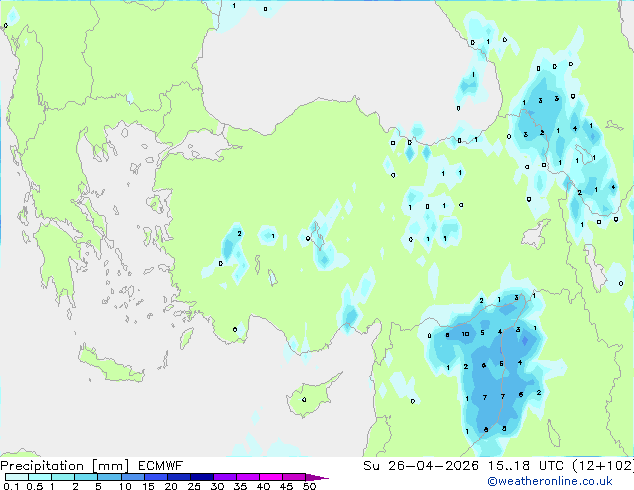This screenshot has height=490, width=634.
Task: Pick the 40–45 mm magenta legend swatch
Action: [x=271, y=477]
